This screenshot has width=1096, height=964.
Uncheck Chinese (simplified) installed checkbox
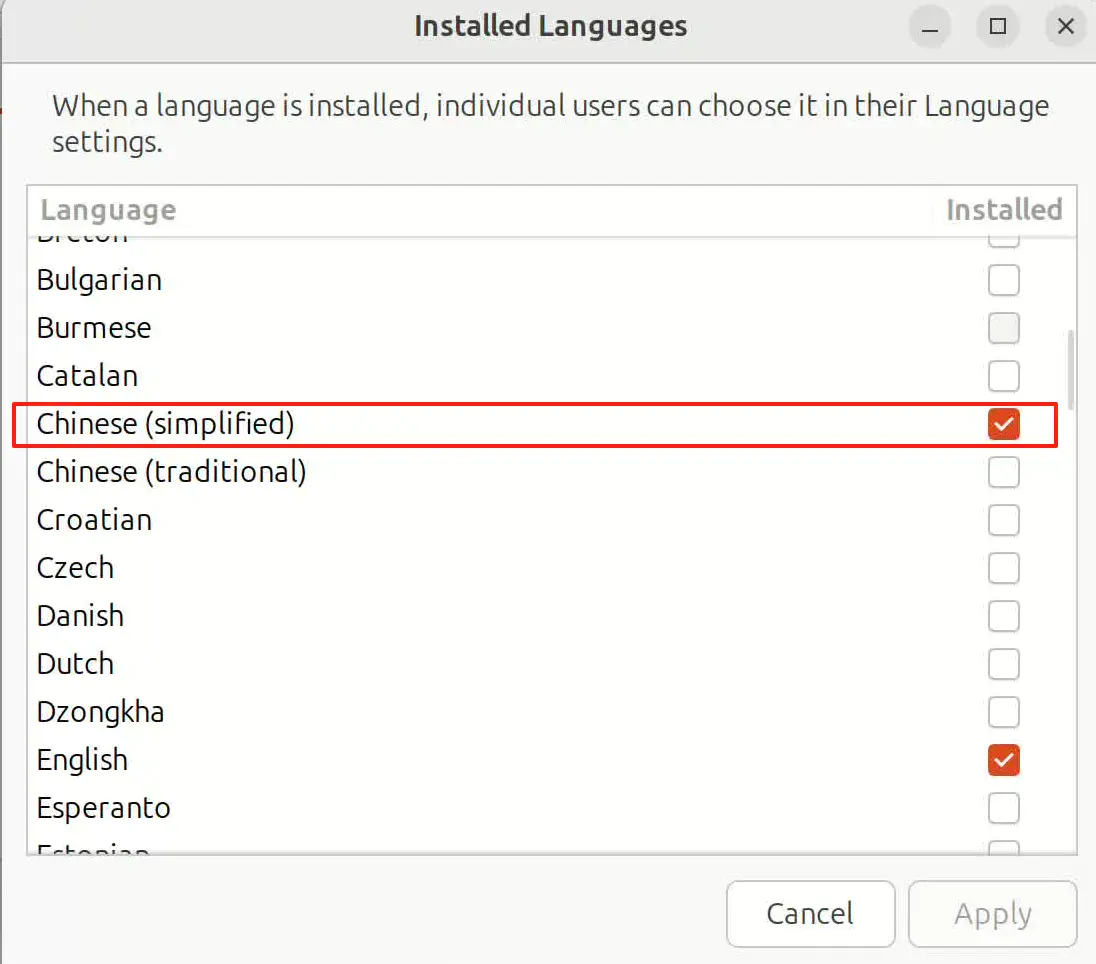coord(1003,424)
